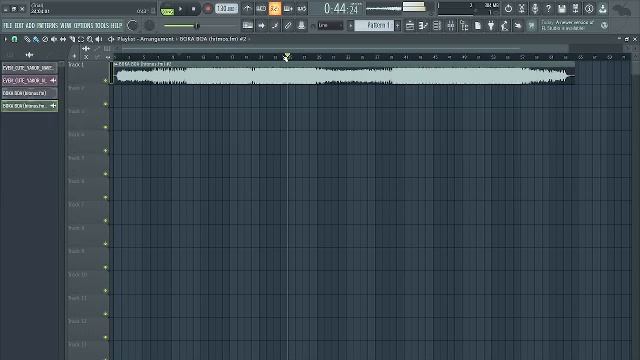Image resolution: width=640 pixels, height=360 pixels.
Task: Click the song position slider handle
Action: click(x=197, y=26)
